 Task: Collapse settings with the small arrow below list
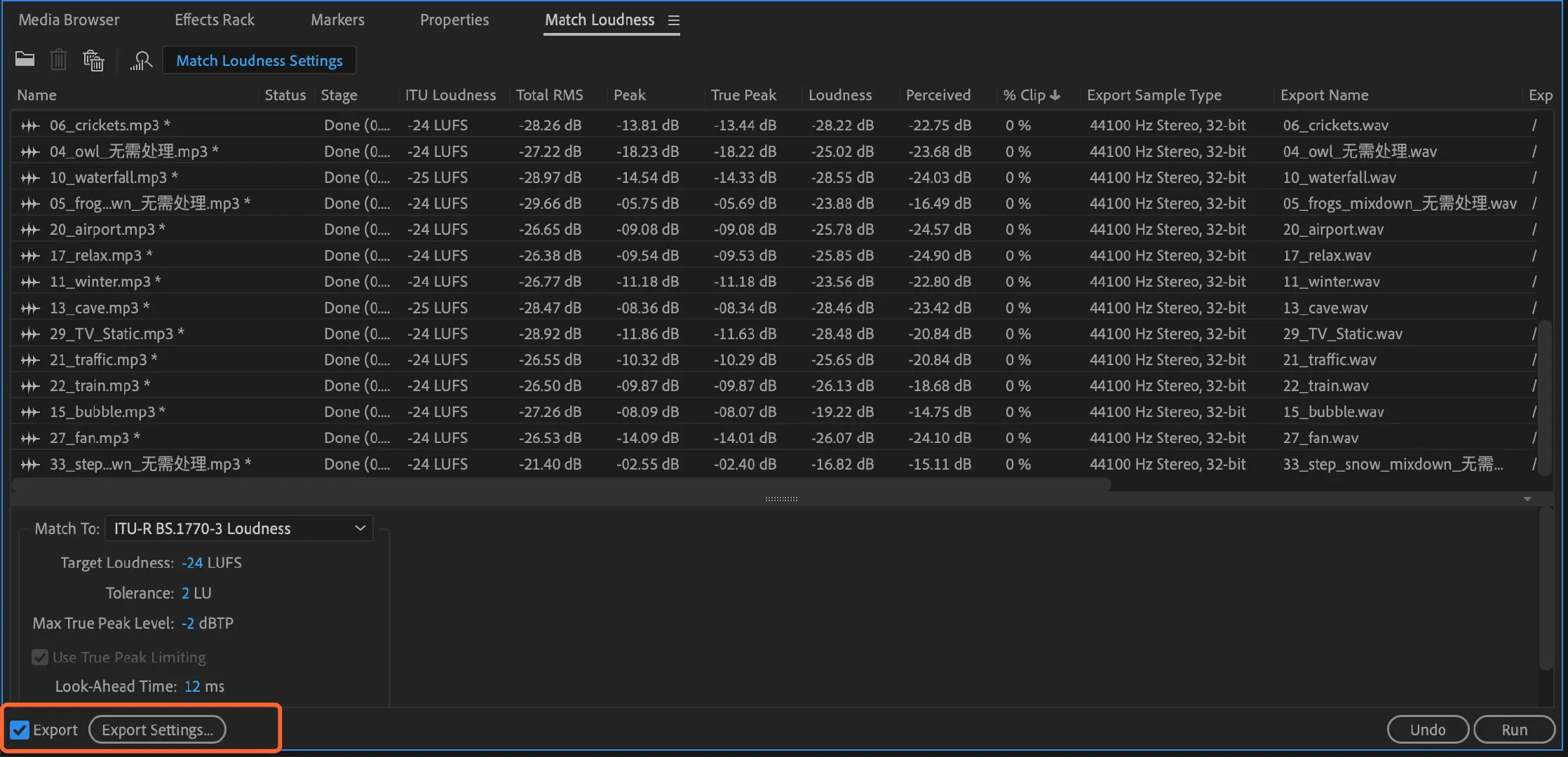tap(1527, 498)
